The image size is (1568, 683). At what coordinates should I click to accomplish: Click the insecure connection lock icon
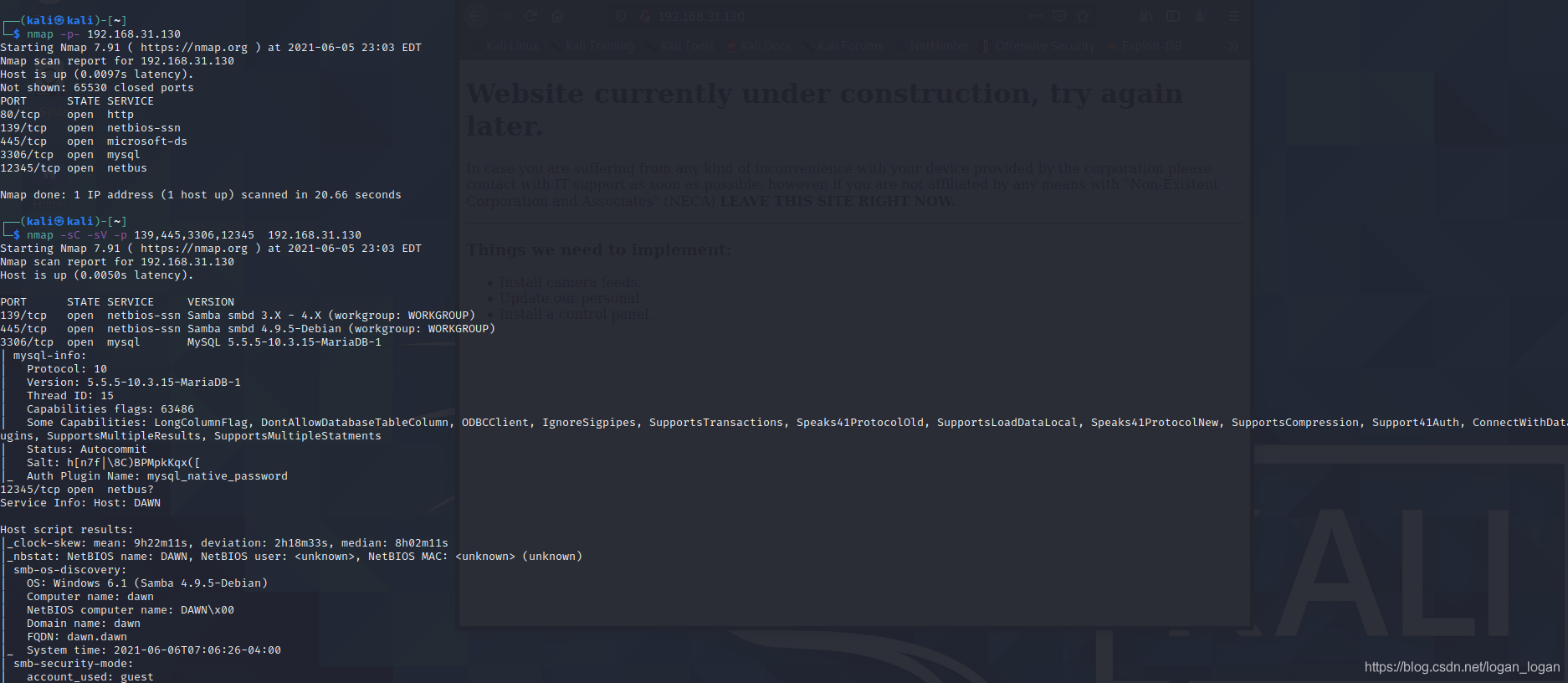point(645,16)
